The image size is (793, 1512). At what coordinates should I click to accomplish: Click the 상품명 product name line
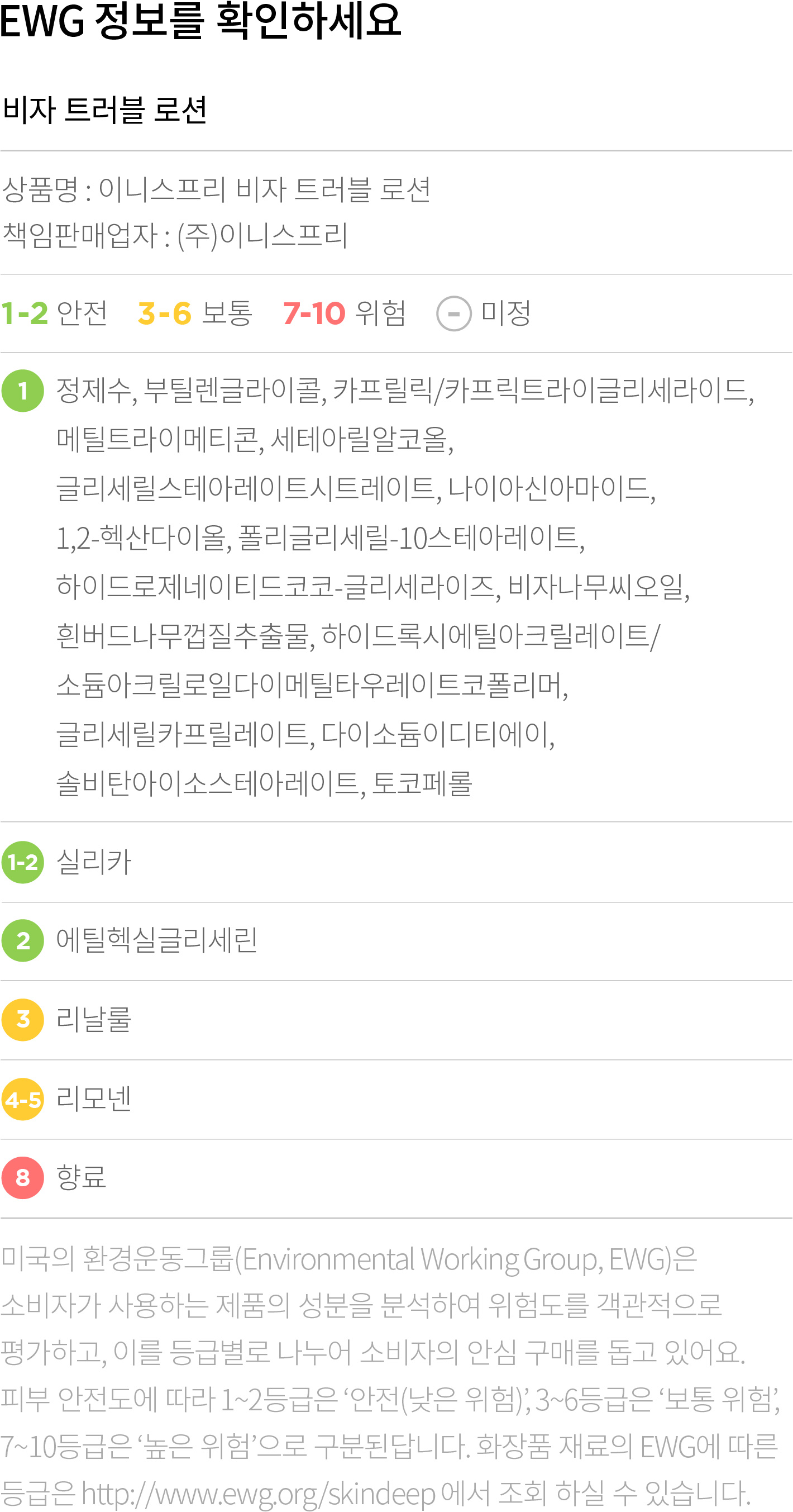click(x=217, y=189)
